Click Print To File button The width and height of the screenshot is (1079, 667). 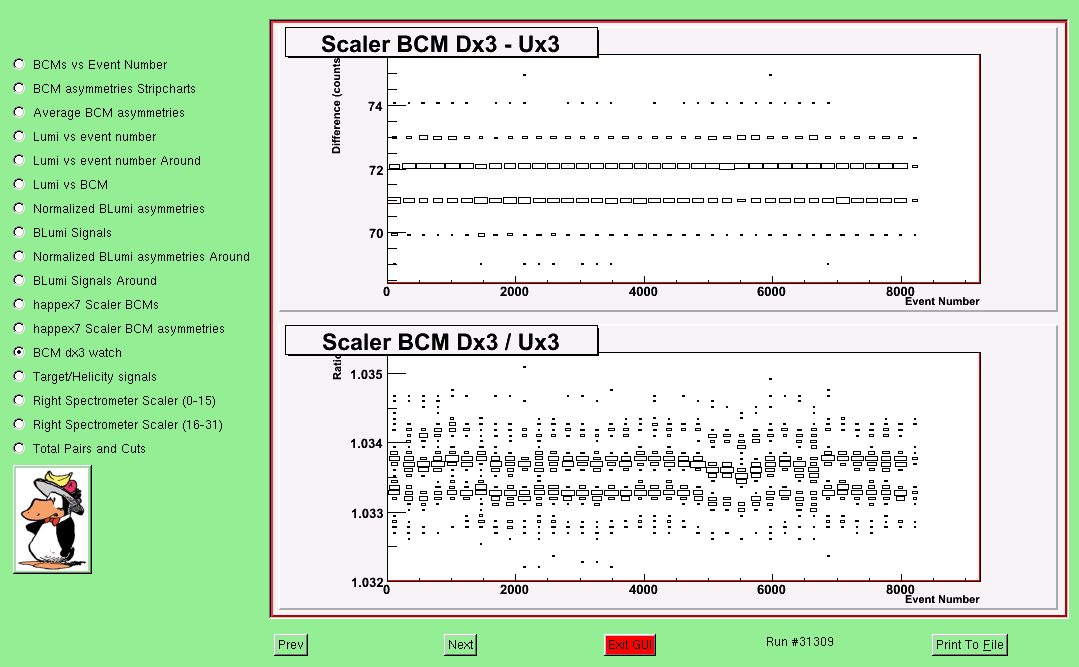tap(970, 645)
